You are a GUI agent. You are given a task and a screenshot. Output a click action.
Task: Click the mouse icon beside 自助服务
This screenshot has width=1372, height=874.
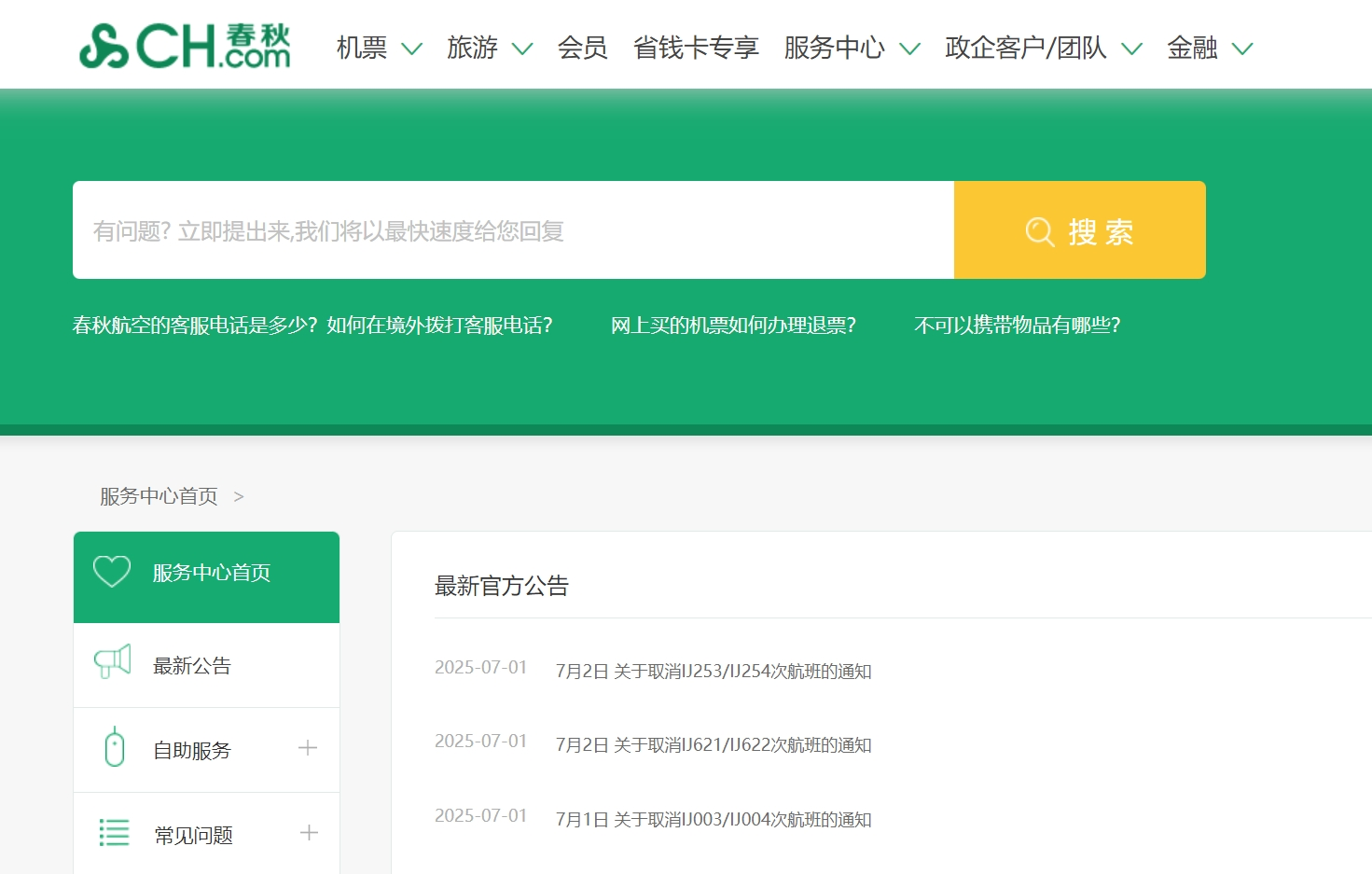tap(115, 746)
